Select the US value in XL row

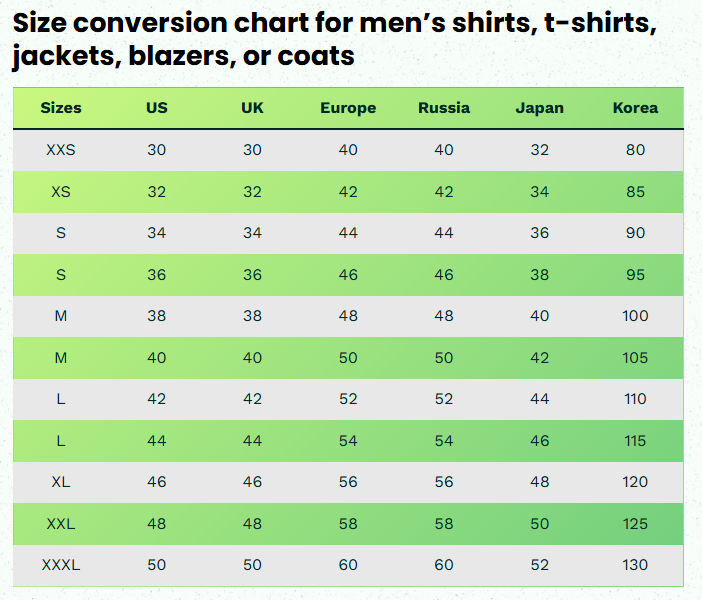pos(157,482)
